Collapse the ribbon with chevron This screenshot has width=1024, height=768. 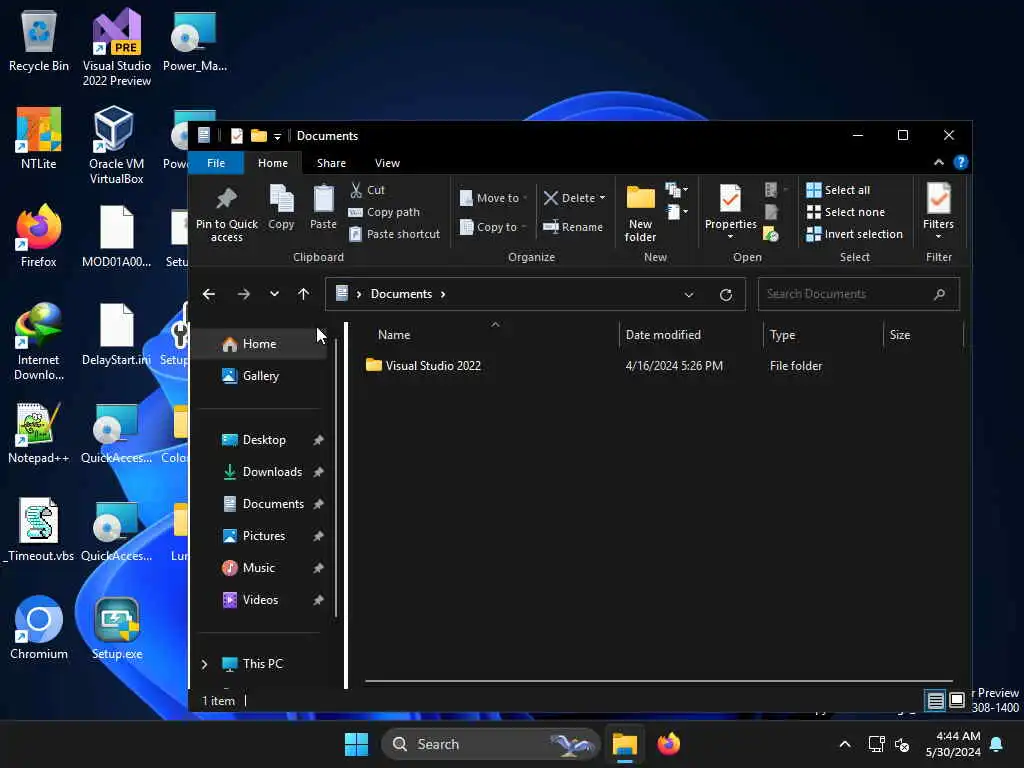(938, 163)
